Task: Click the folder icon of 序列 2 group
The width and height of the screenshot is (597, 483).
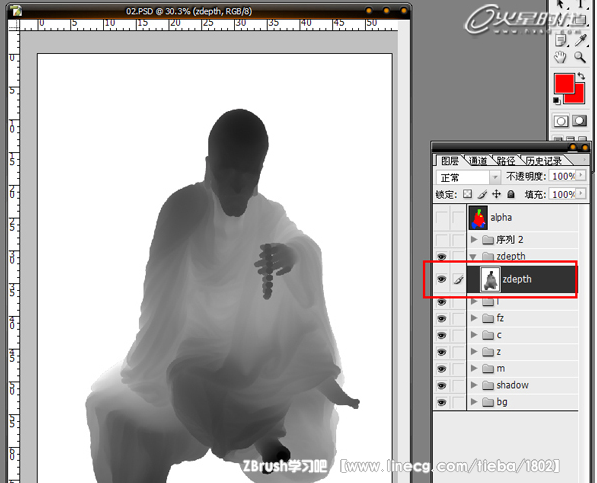Action: coord(488,240)
